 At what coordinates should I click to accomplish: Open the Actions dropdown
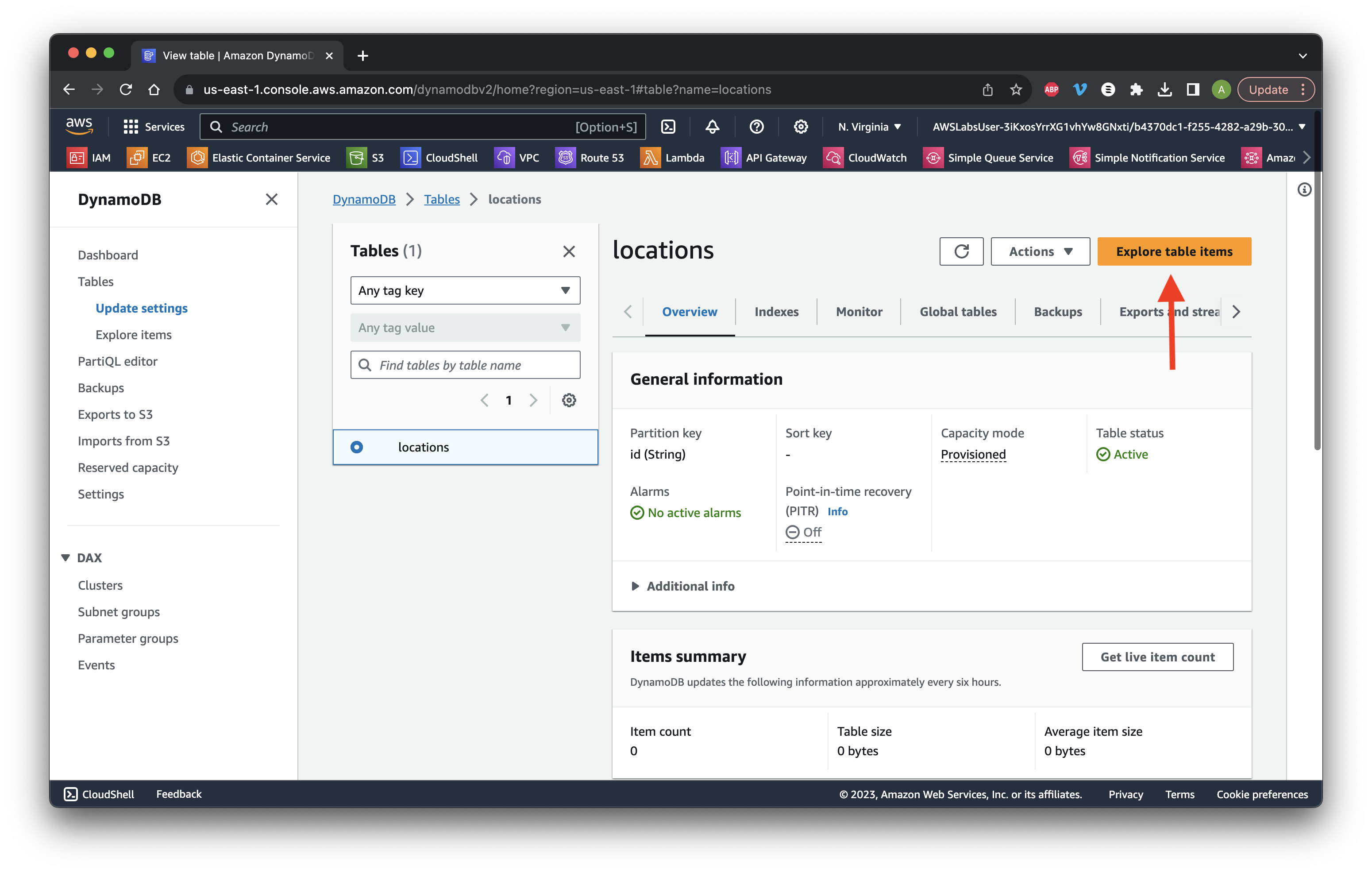point(1041,251)
